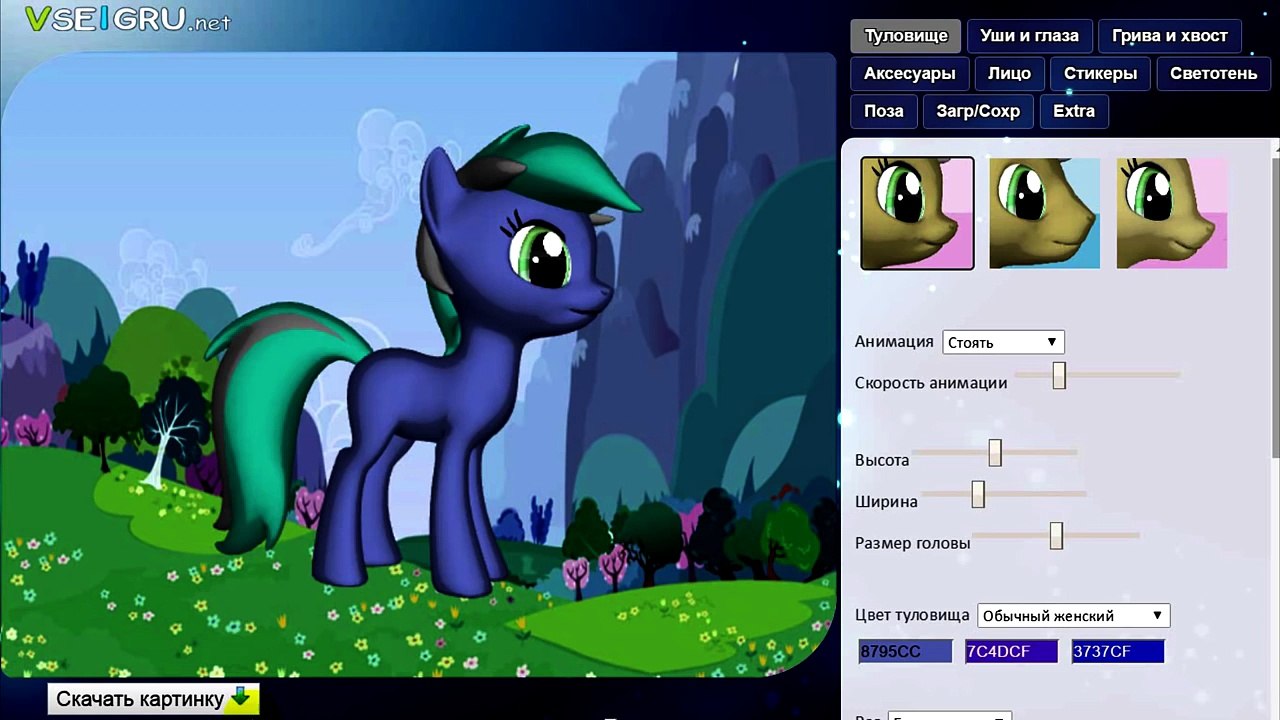
Task: Open the Грива и хвост tab
Action: (x=1169, y=36)
